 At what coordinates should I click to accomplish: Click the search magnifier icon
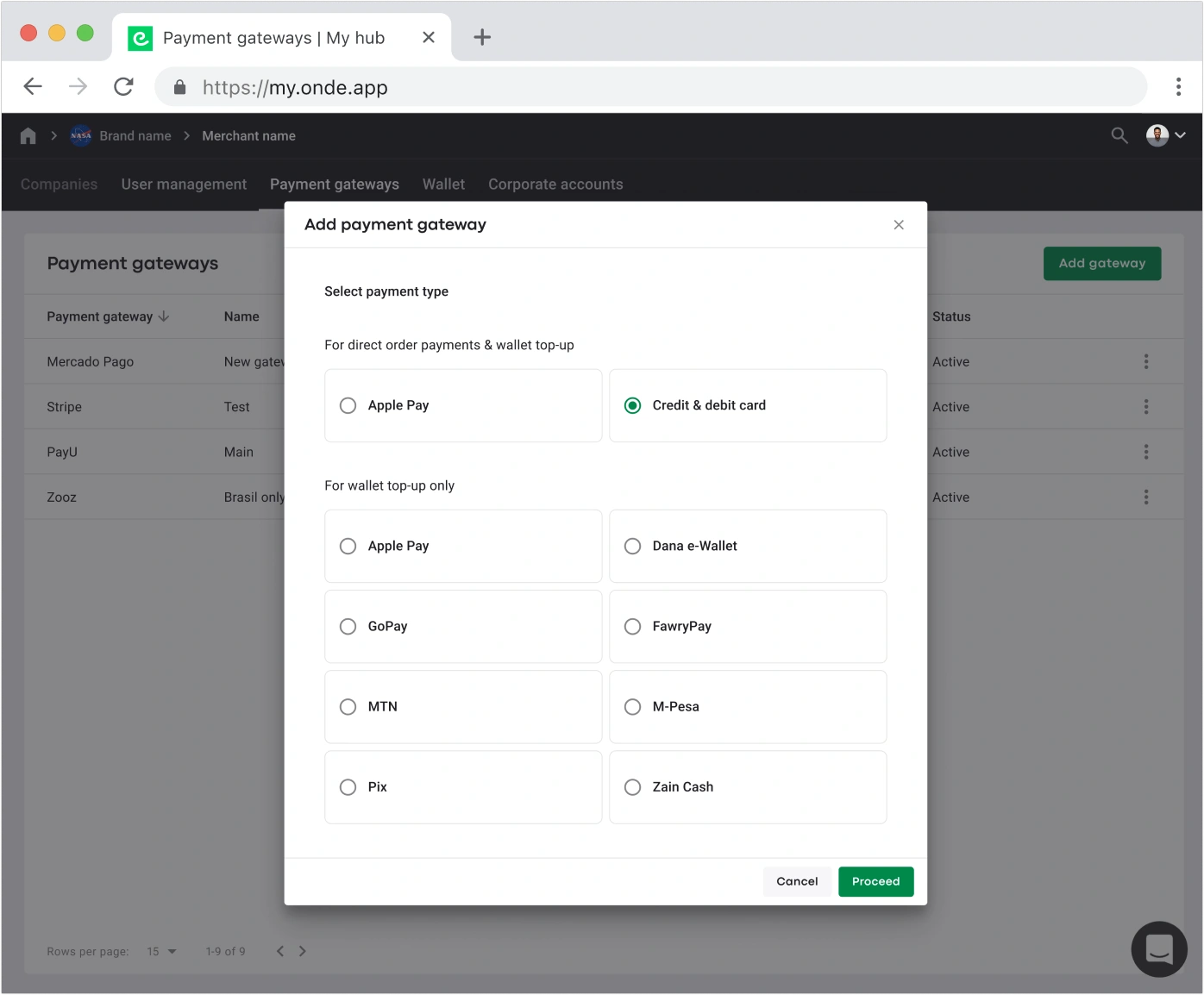(x=1119, y=135)
